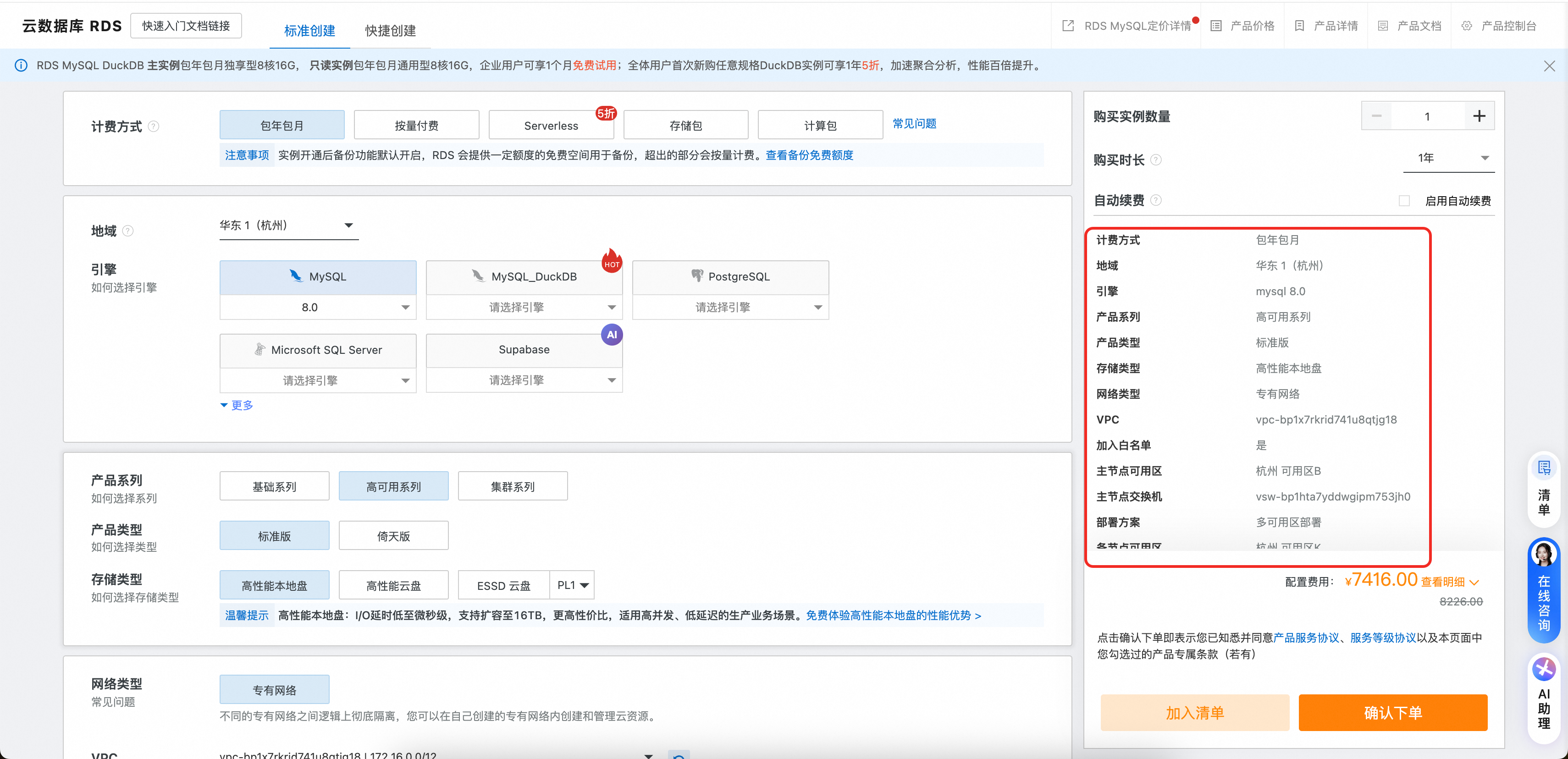The image size is (1568, 759).
Task: Open Microsoft SQL Server version dropdown
Action: click(318, 380)
